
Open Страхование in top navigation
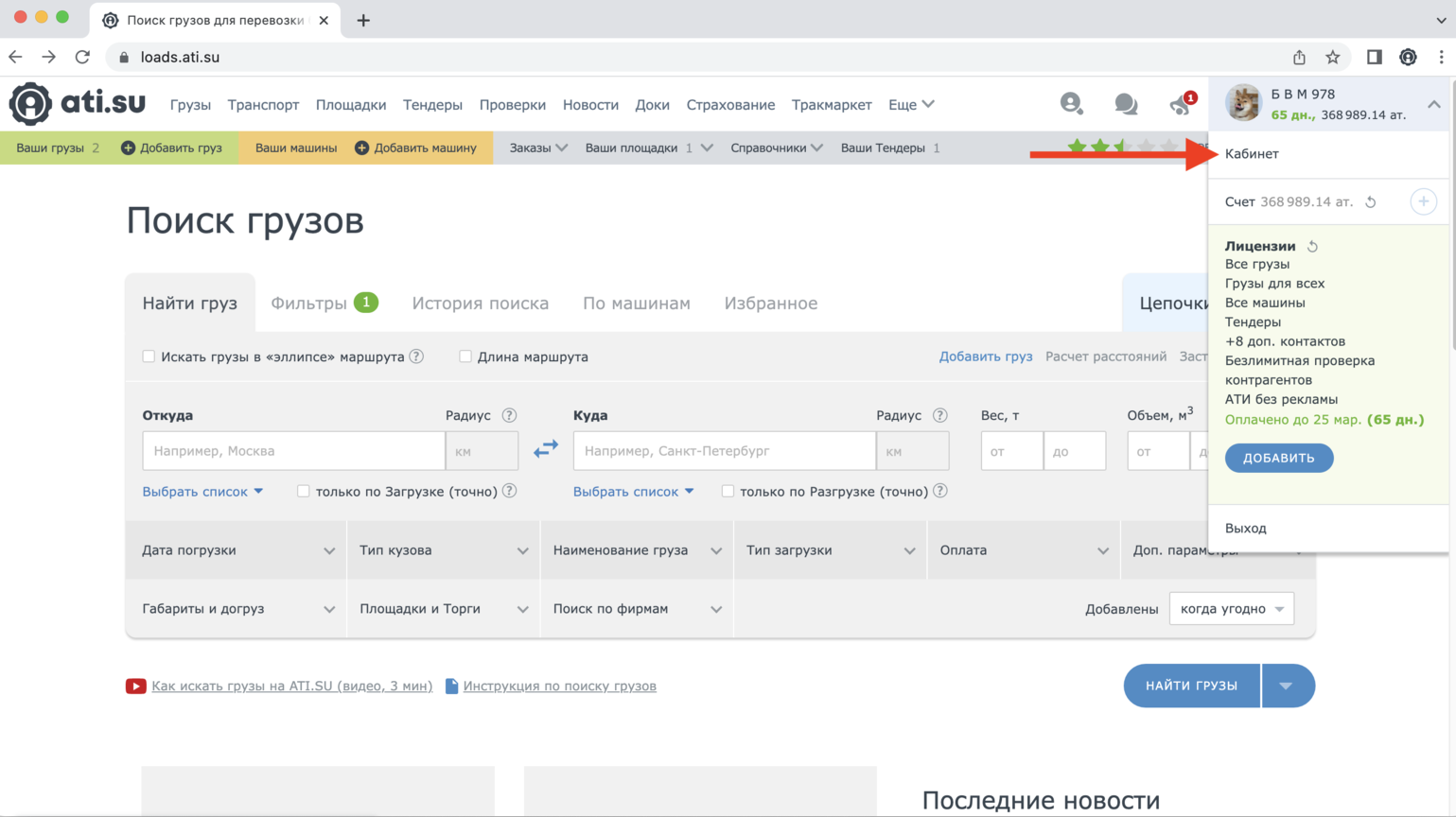click(x=730, y=104)
